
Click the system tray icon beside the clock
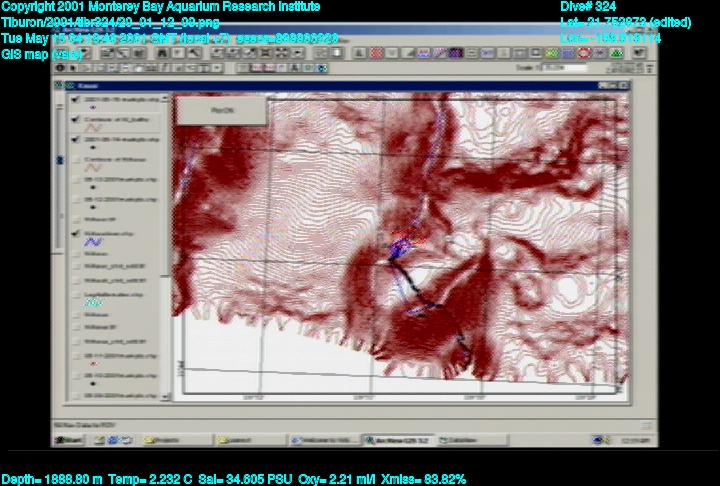click(x=598, y=440)
